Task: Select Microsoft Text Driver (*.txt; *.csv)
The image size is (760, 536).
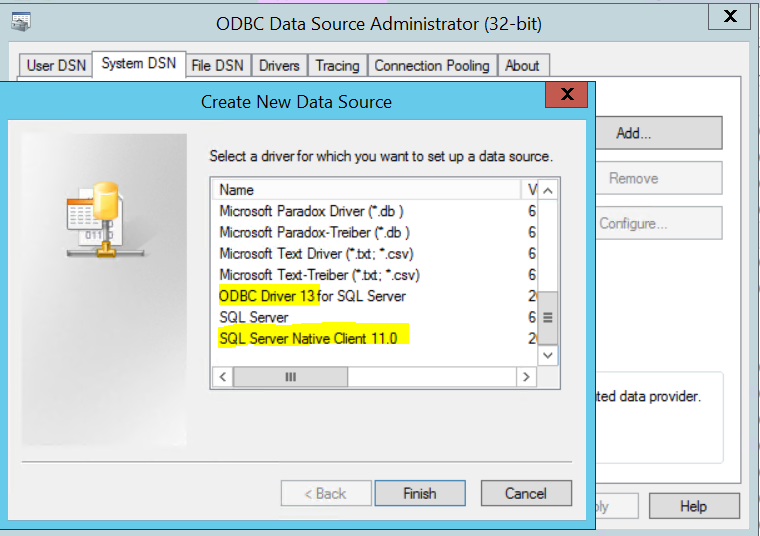Action: tap(373, 254)
